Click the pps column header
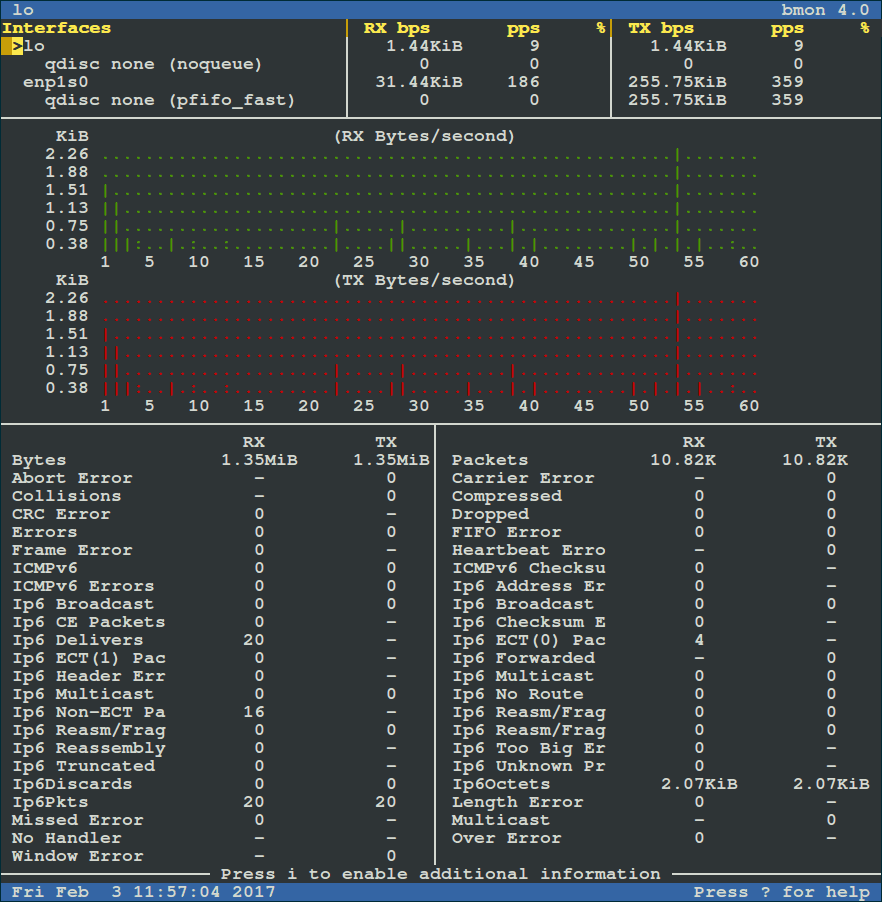Screen dimensions: 882x902 pyautogui.click(x=524, y=27)
